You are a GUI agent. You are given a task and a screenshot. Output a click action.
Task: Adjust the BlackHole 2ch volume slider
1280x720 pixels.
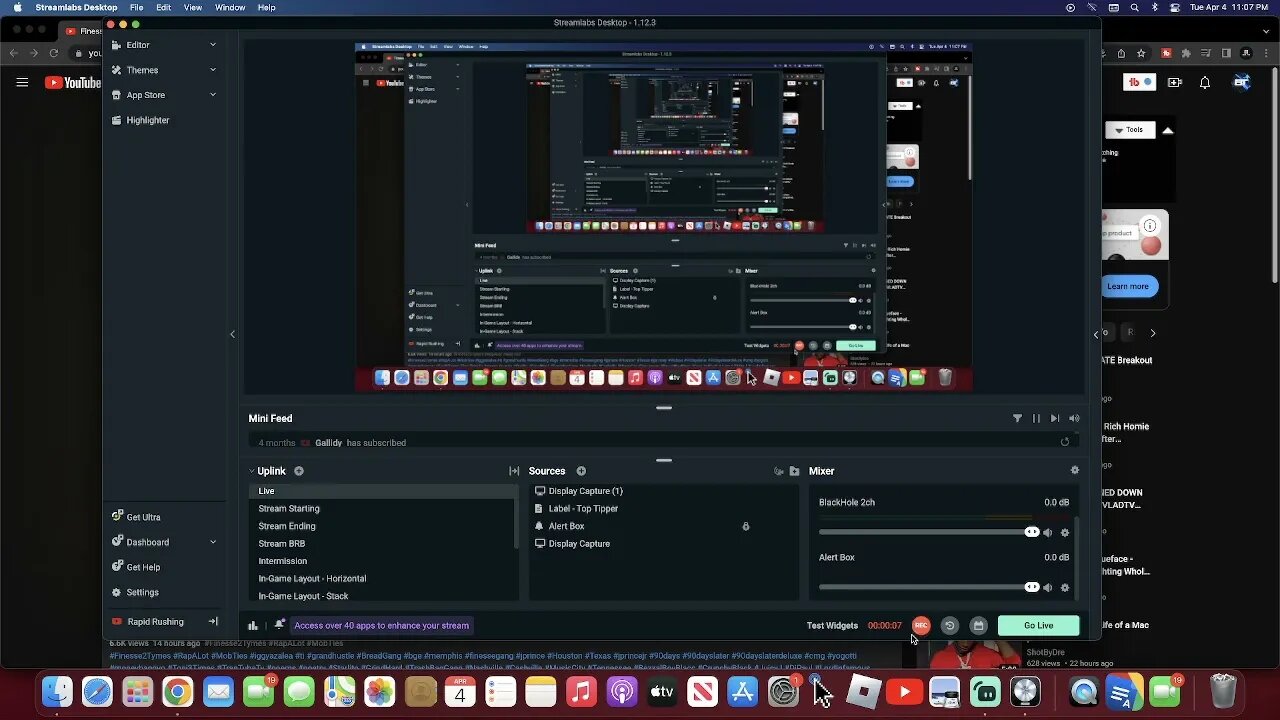[929, 533]
